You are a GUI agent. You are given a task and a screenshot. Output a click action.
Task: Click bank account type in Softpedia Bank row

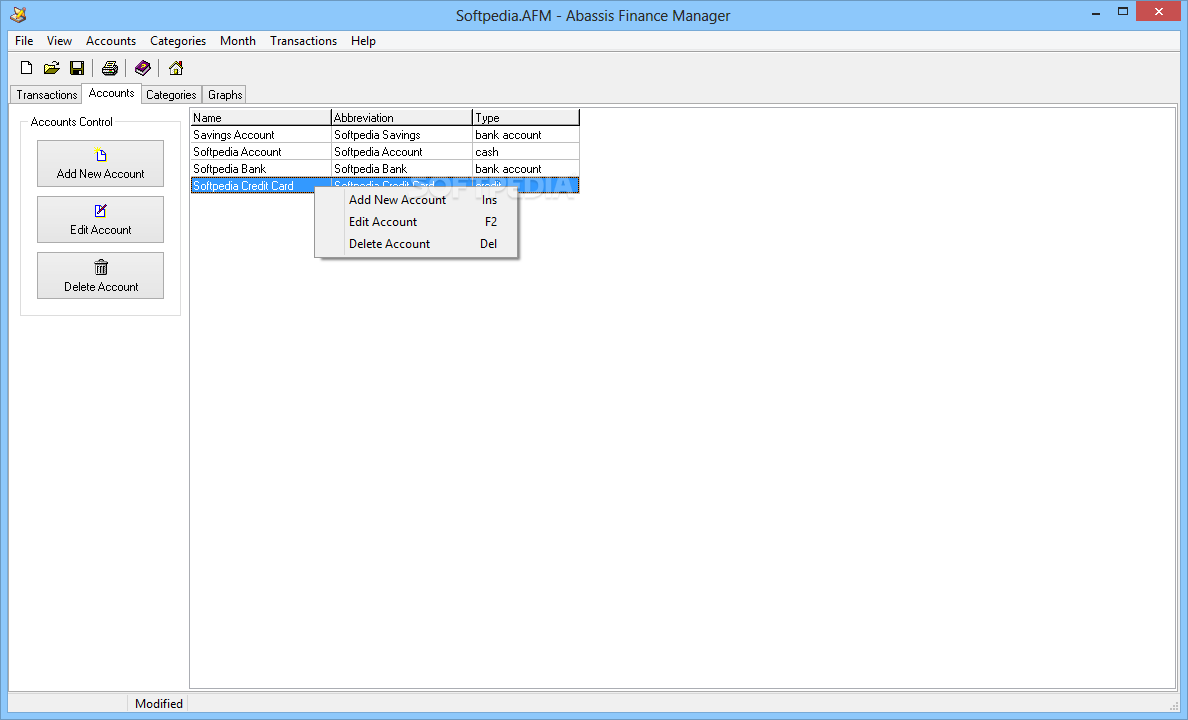(x=526, y=169)
